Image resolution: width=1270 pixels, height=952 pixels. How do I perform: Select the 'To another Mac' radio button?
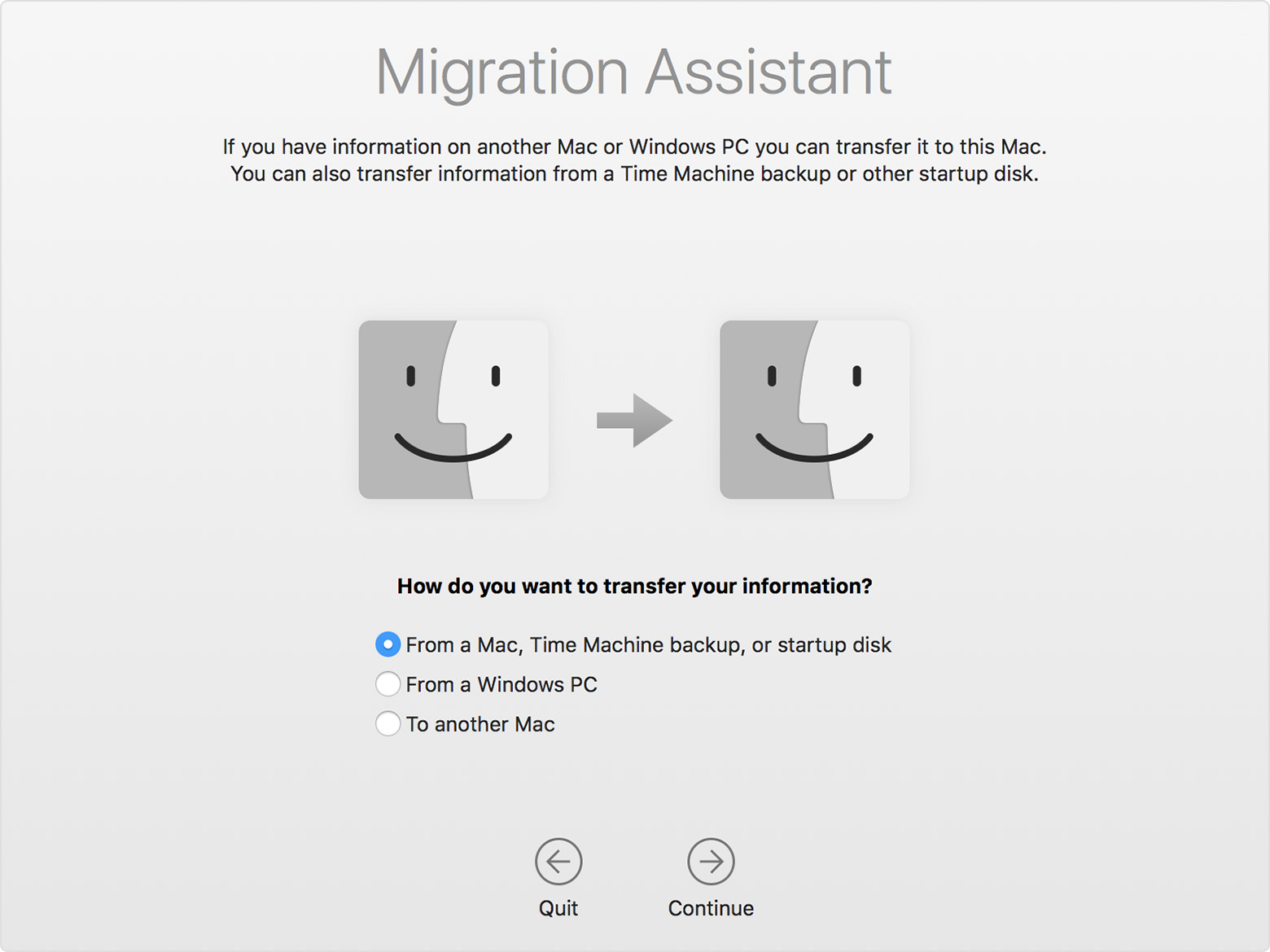click(388, 724)
